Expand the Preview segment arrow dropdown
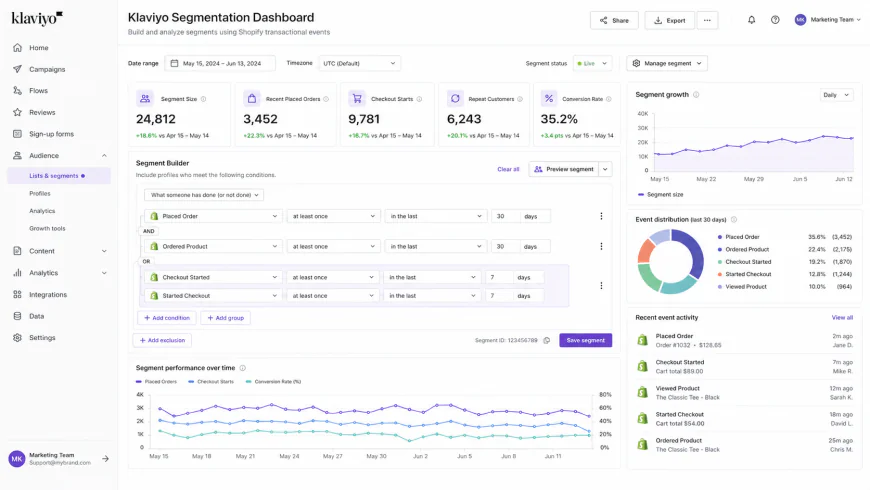This screenshot has width=870, height=490. coord(605,169)
